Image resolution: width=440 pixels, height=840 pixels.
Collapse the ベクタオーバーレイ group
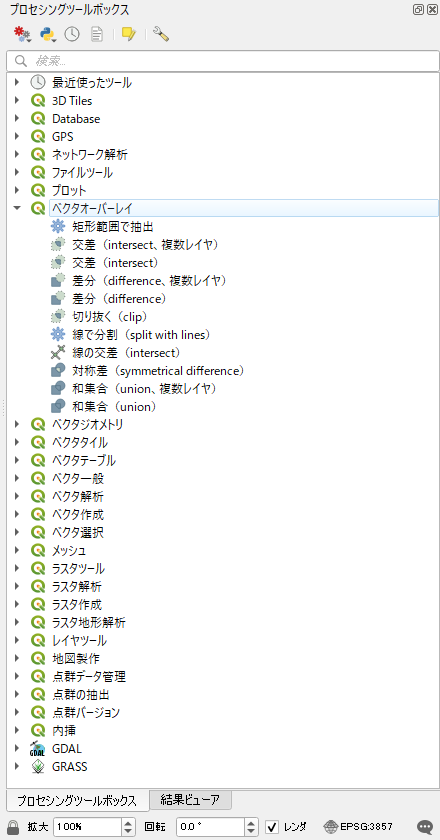[17, 208]
